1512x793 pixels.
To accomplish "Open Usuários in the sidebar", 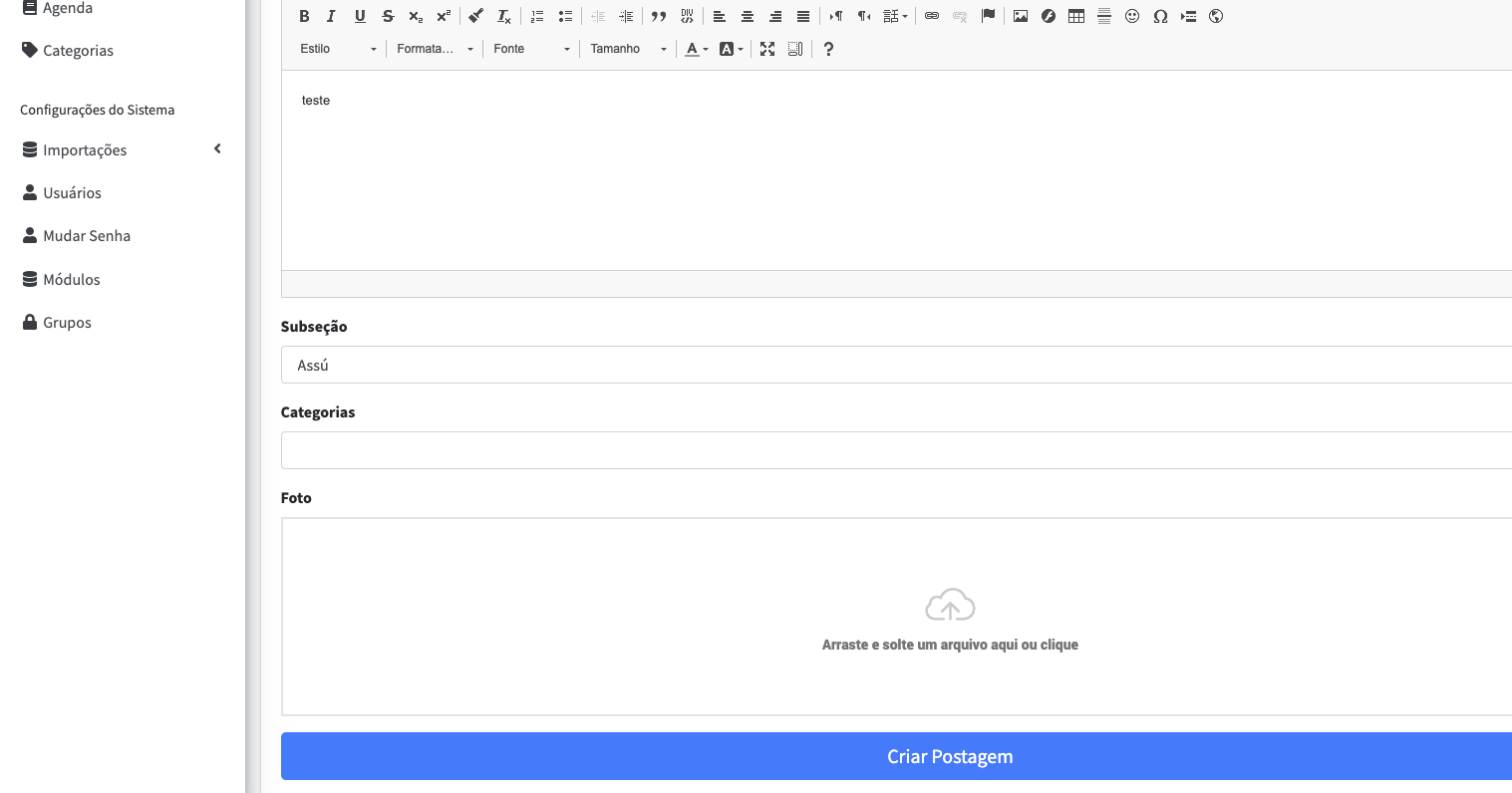I will point(72,193).
